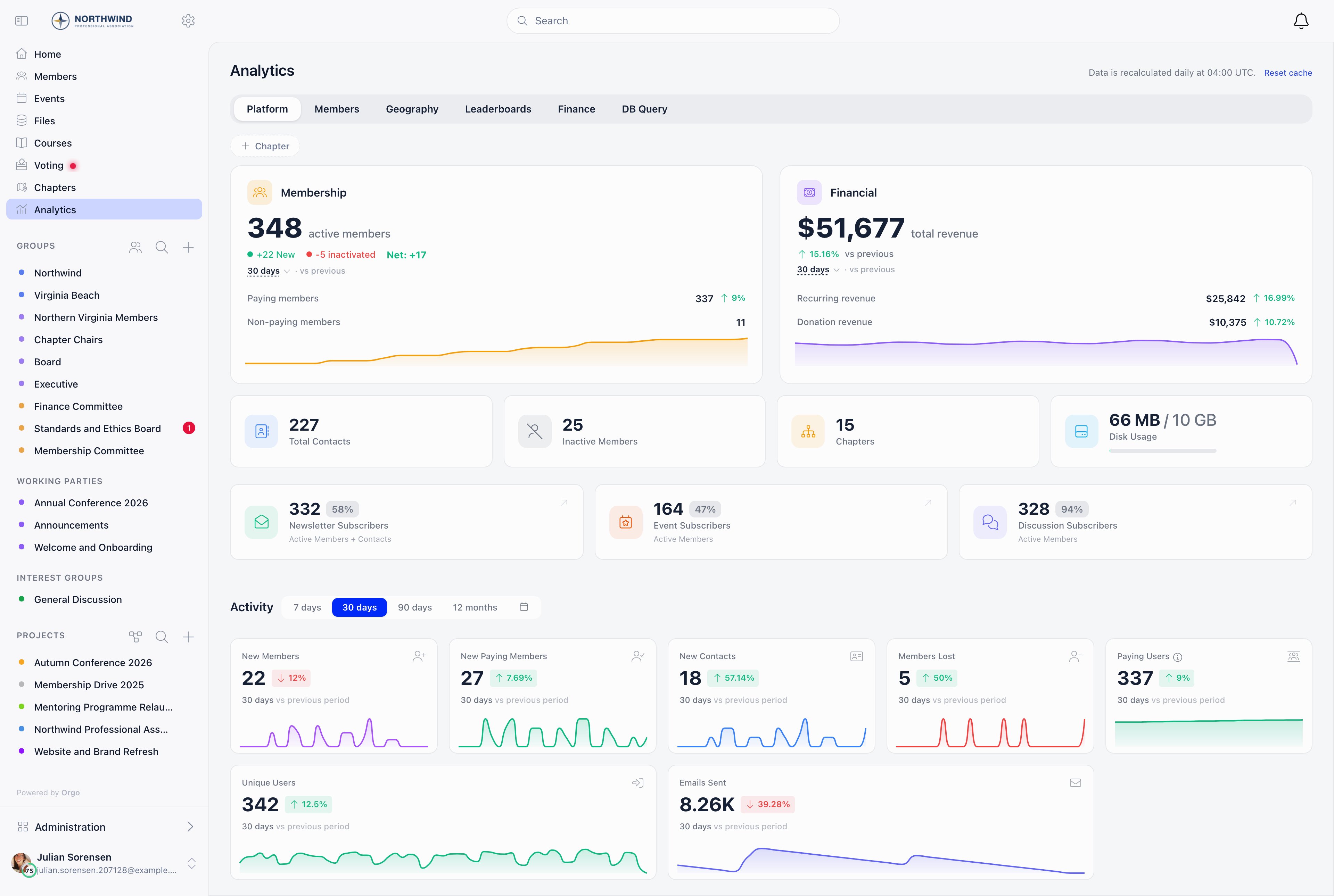Image resolution: width=1334 pixels, height=896 pixels.
Task: Click the group members icon beside GROUPS
Action: click(135, 247)
